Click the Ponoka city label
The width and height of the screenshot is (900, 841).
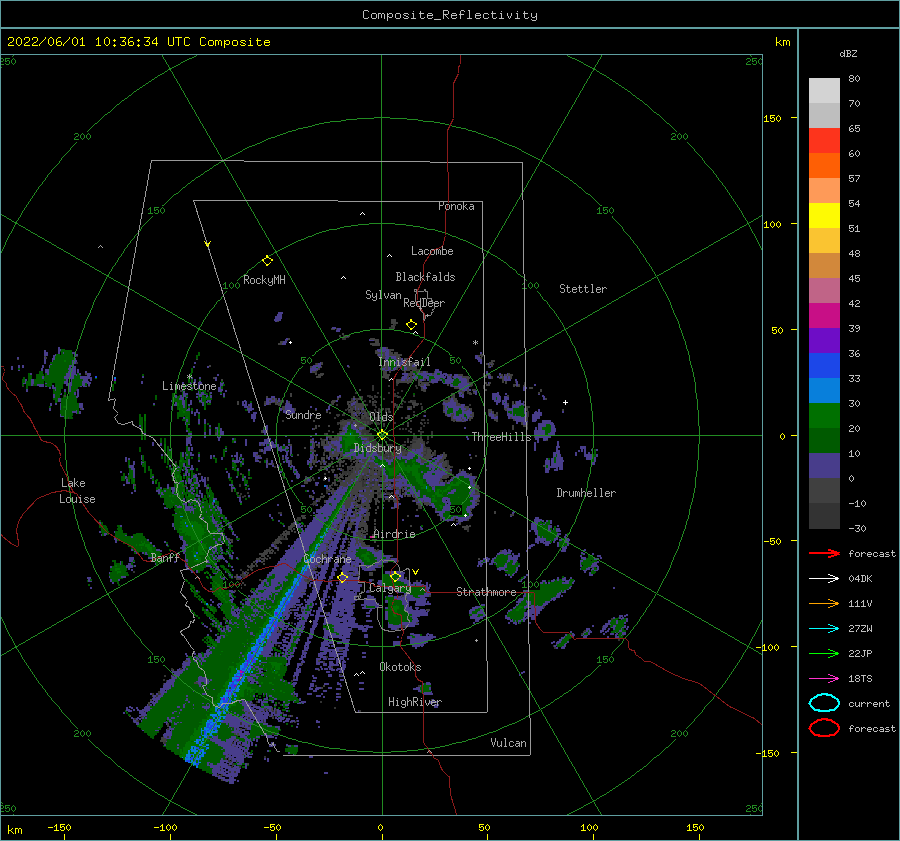pos(456,206)
